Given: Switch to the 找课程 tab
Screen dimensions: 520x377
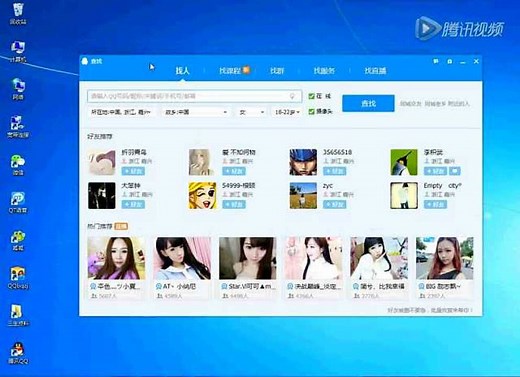Looking at the screenshot, I should click(230, 70).
